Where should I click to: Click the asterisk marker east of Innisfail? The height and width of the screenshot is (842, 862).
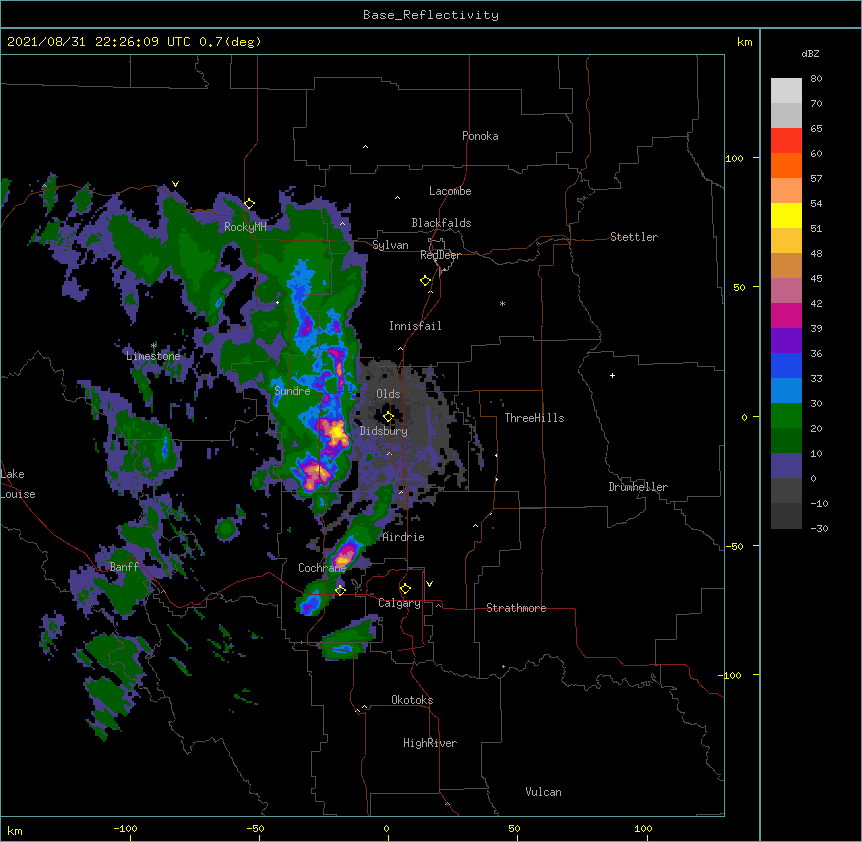(x=502, y=303)
